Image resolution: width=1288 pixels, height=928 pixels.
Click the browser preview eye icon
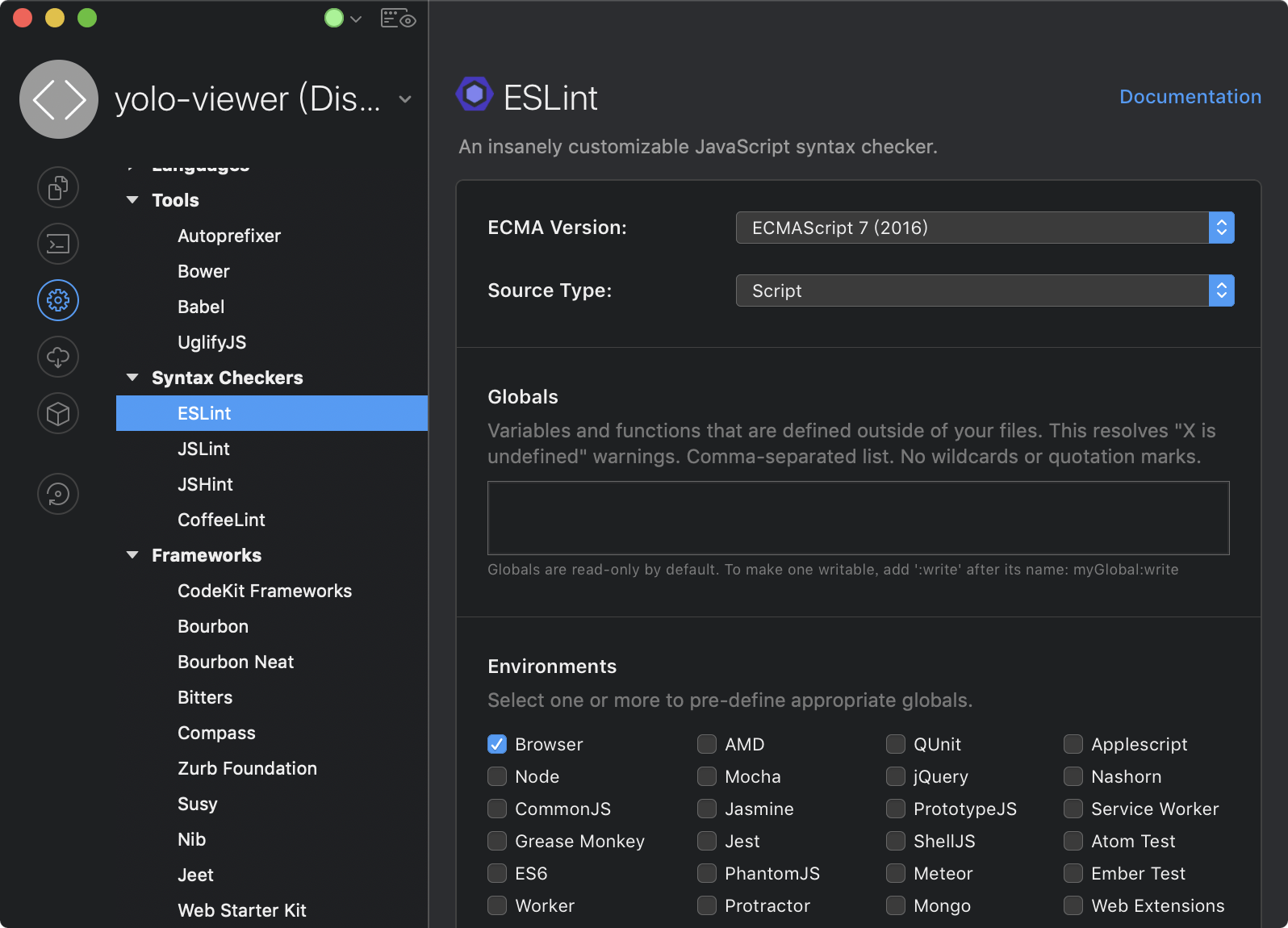coord(398,19)
